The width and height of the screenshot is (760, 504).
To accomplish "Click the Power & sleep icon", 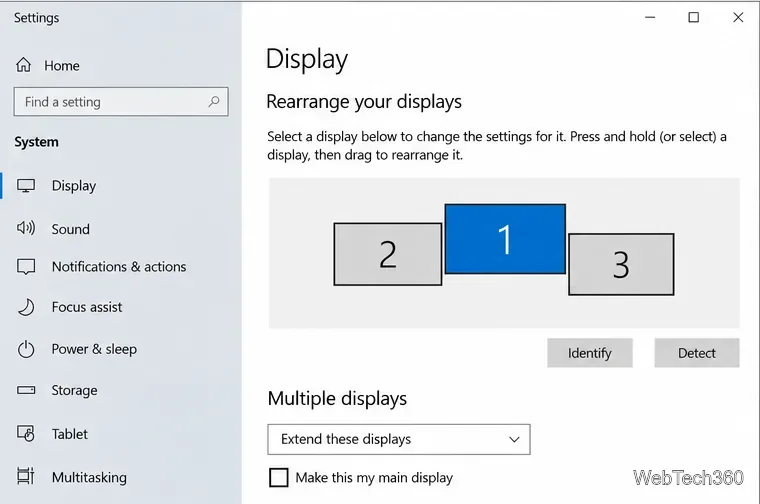I will pos(26,349).
